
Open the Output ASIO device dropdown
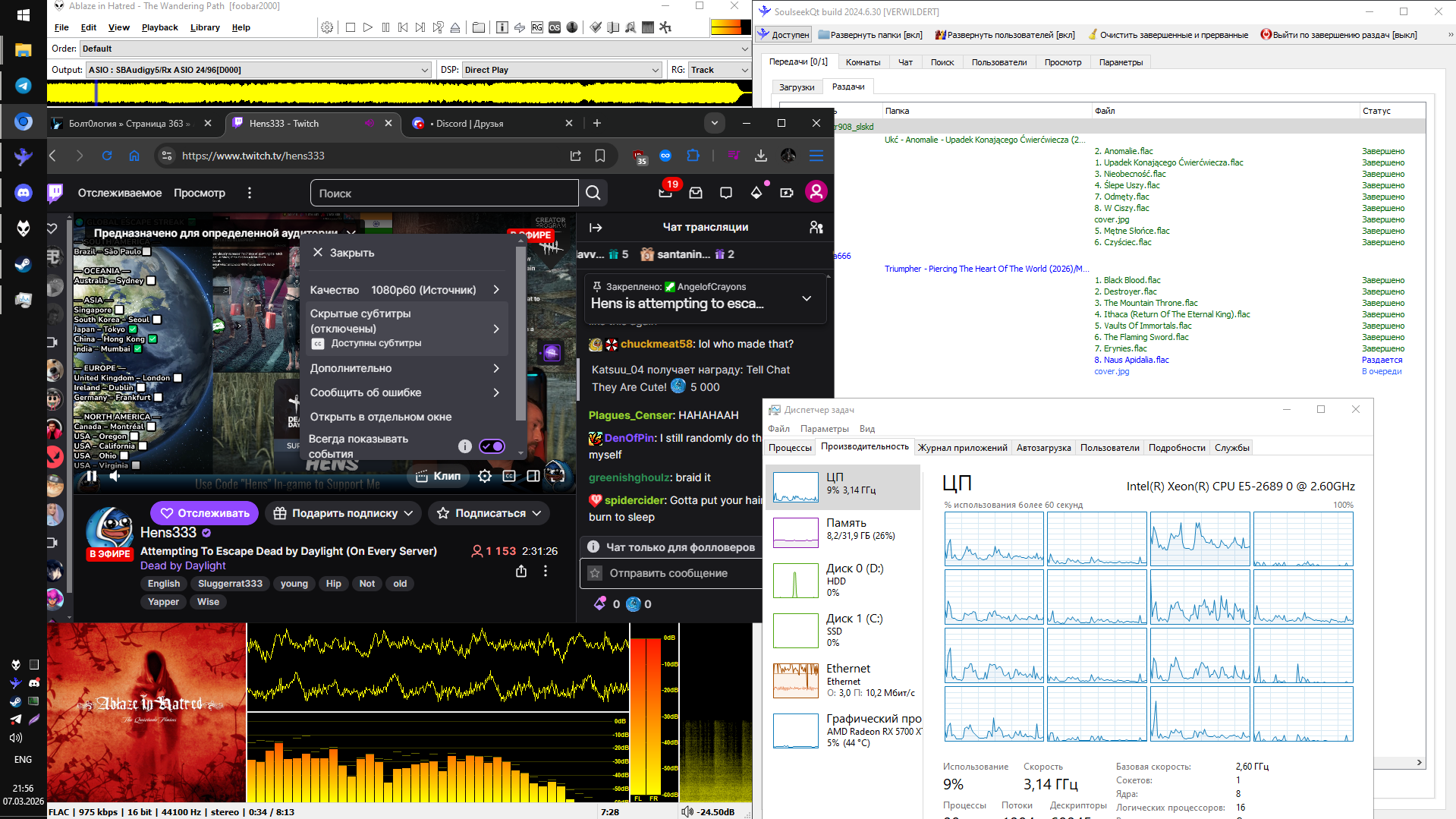pyautogui.click(x=259, y=70)
